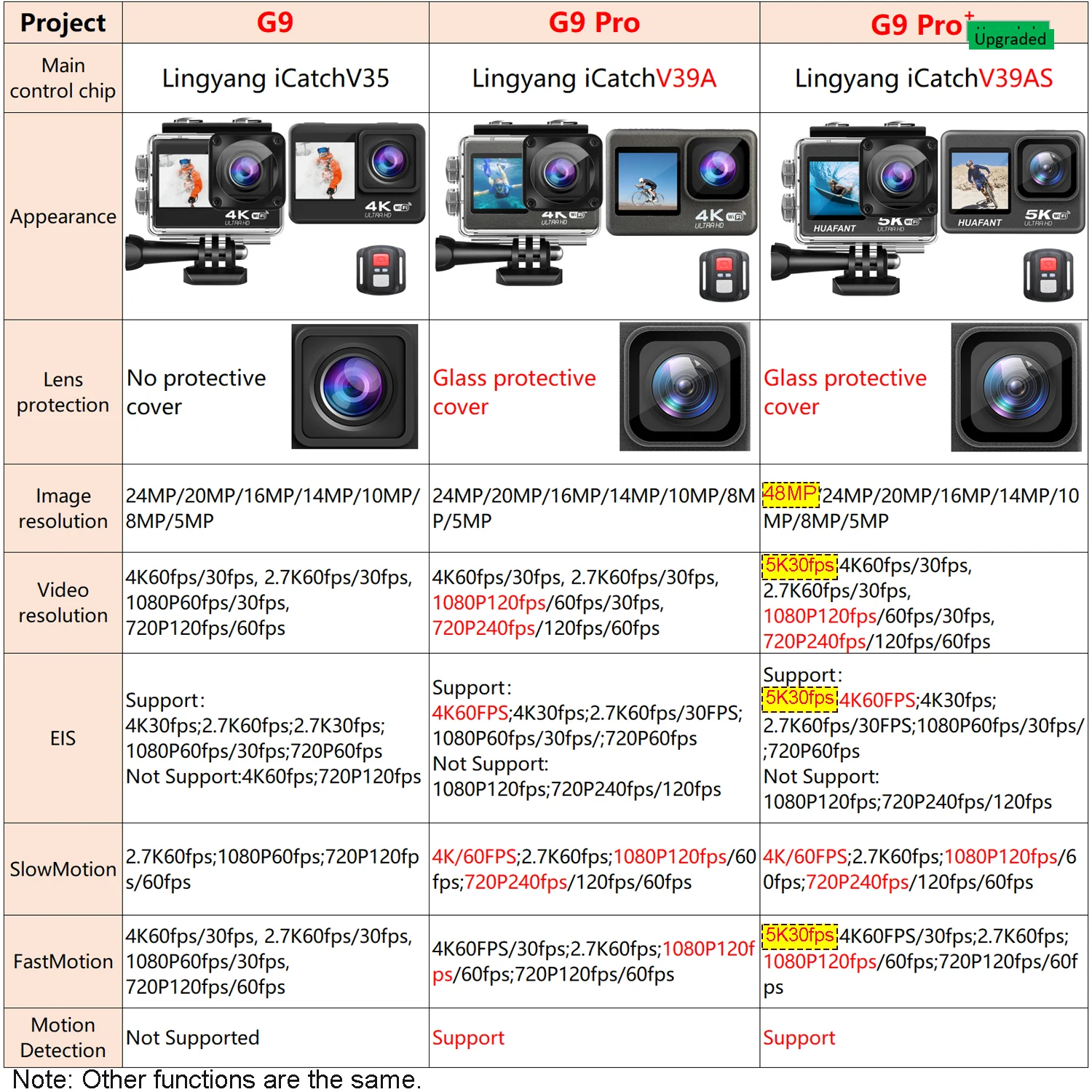Click the G9 Pro lens close-up photo
1092x1092 pixels.
click(x=684, y=387)
